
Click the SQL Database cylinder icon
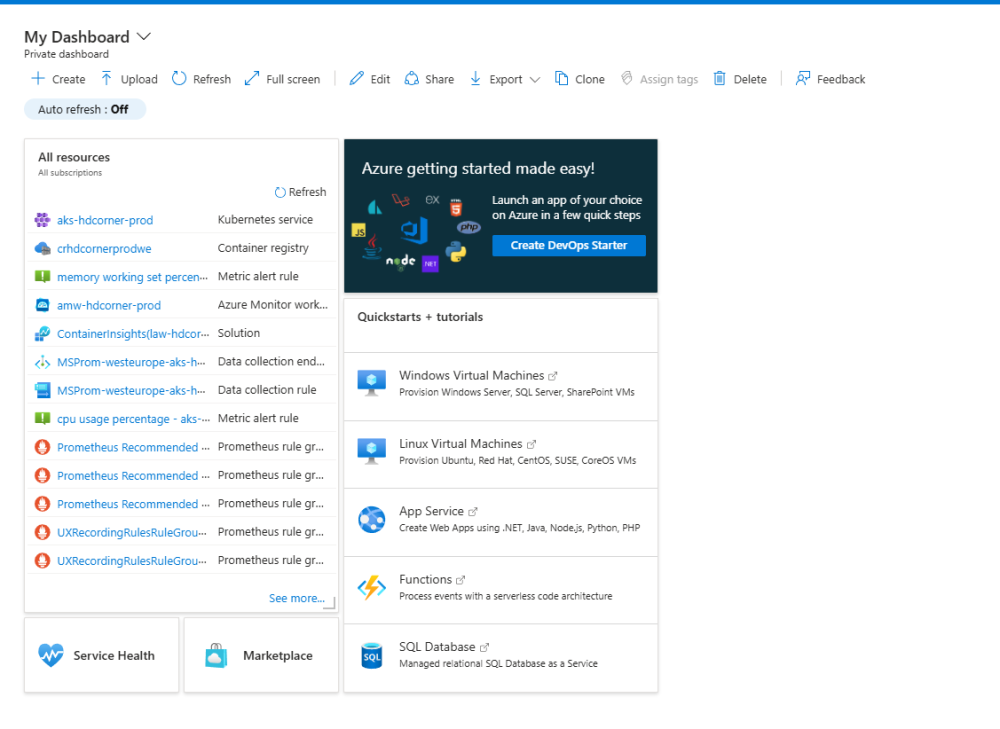point(371,656)
